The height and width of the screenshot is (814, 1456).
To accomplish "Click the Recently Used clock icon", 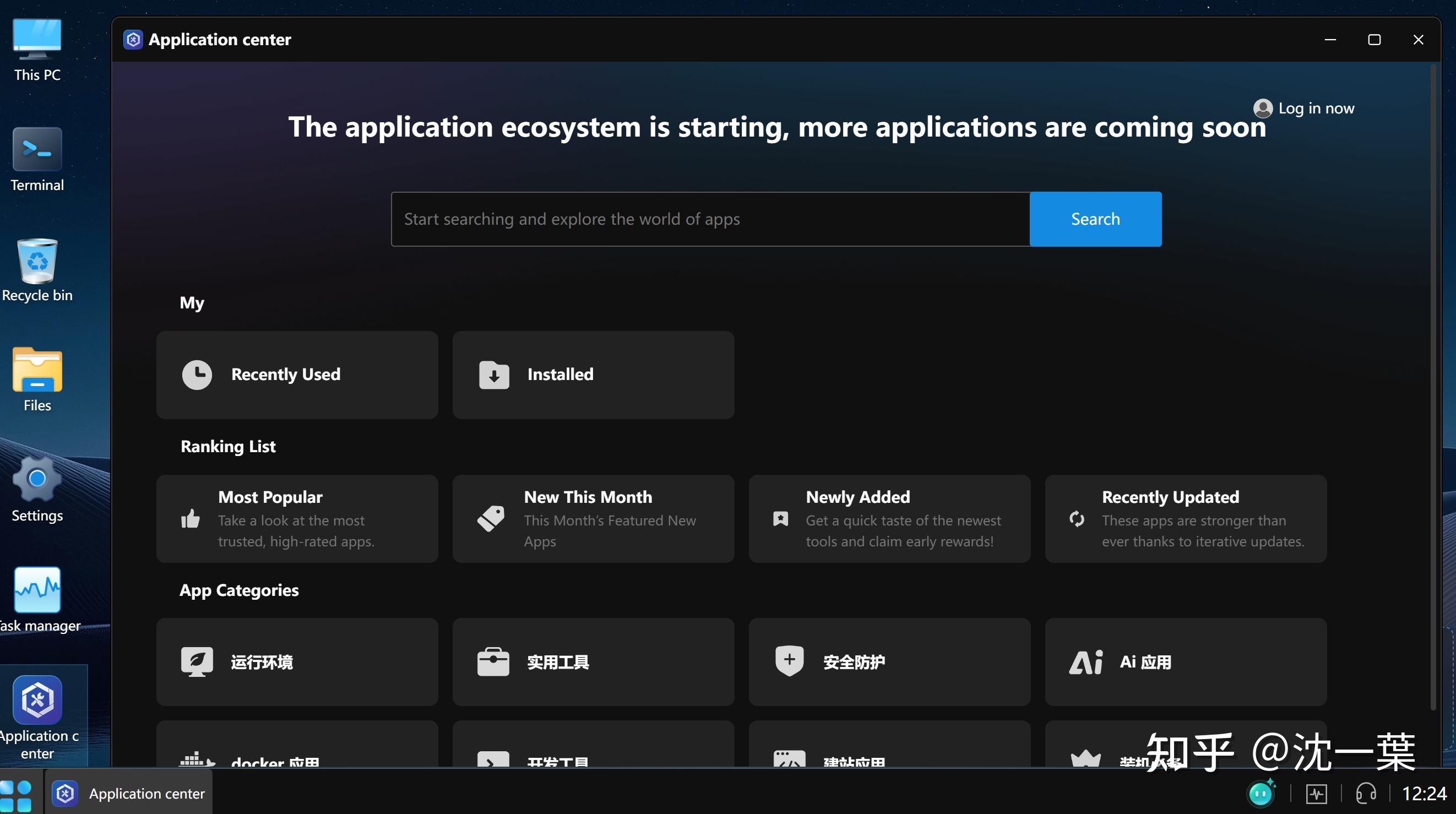I will click(x=197, y=375).
